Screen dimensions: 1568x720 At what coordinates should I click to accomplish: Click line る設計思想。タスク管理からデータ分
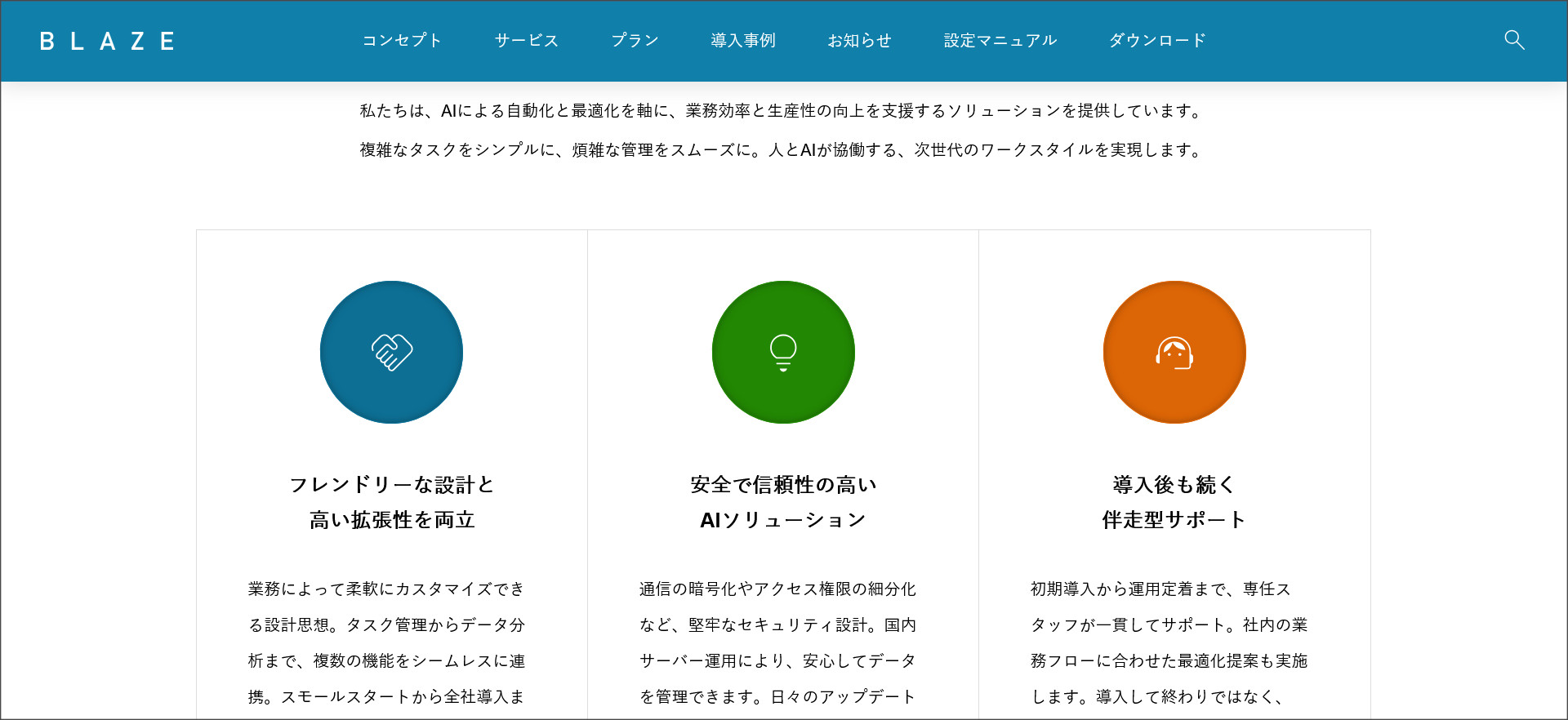[x=386, y=624]
